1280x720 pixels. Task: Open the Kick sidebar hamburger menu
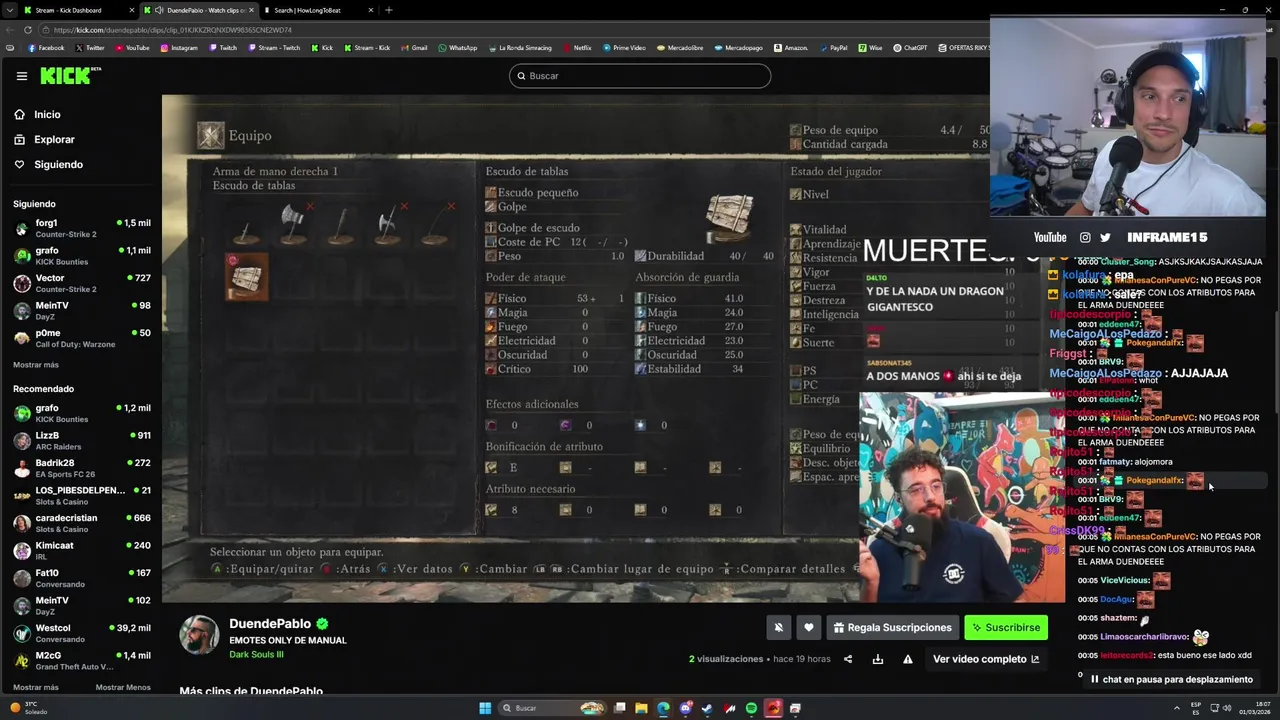[x=22, y=76]
